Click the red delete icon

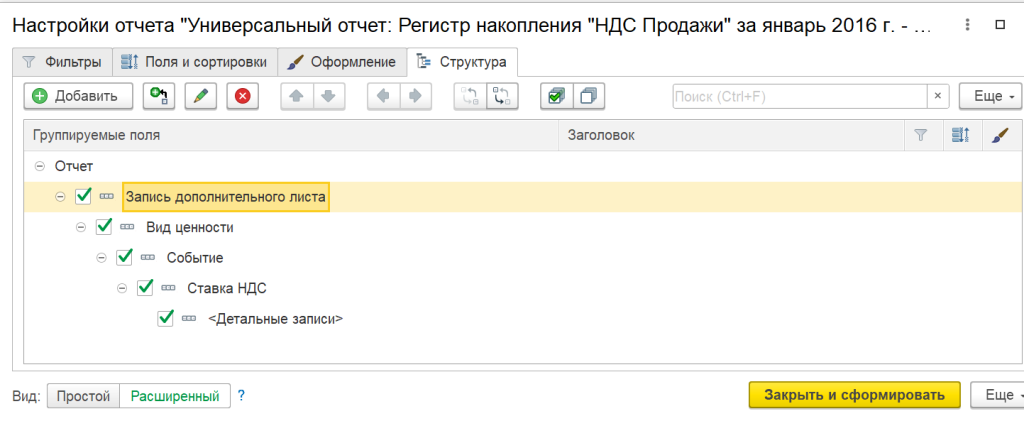point(243,96)
